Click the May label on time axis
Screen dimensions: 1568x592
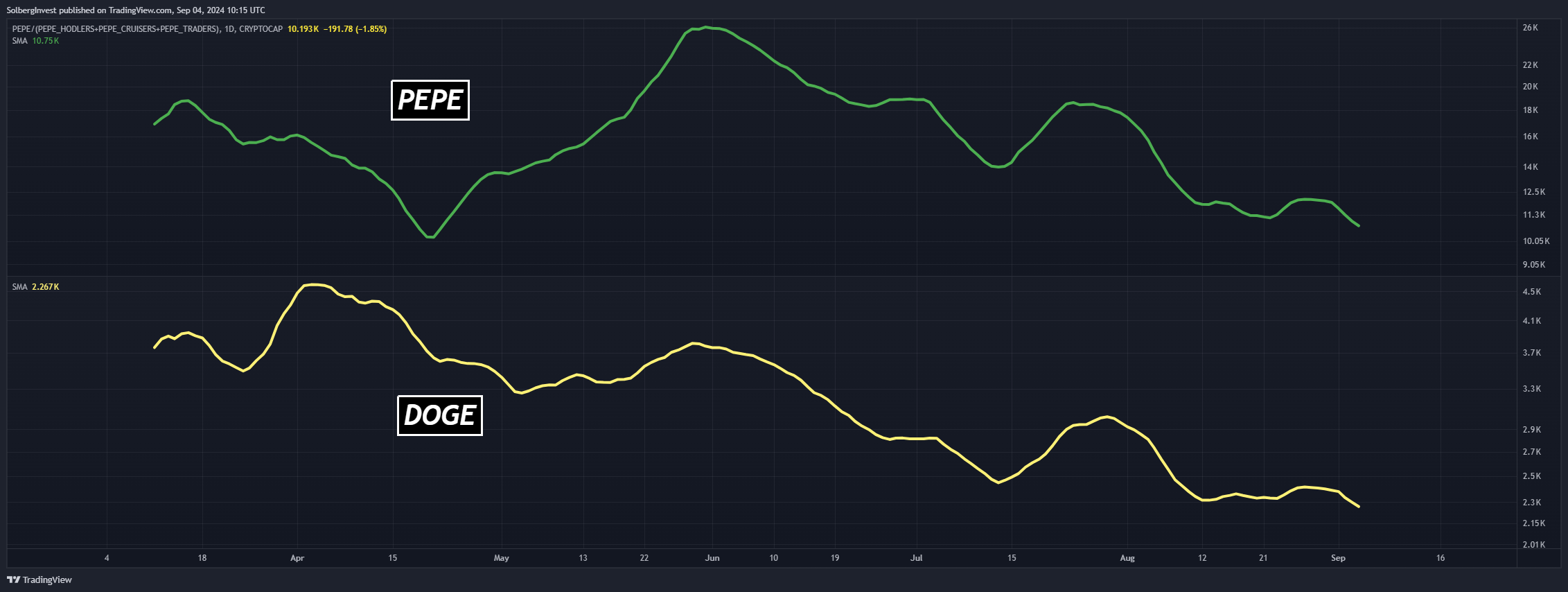(x=502, y=558)
